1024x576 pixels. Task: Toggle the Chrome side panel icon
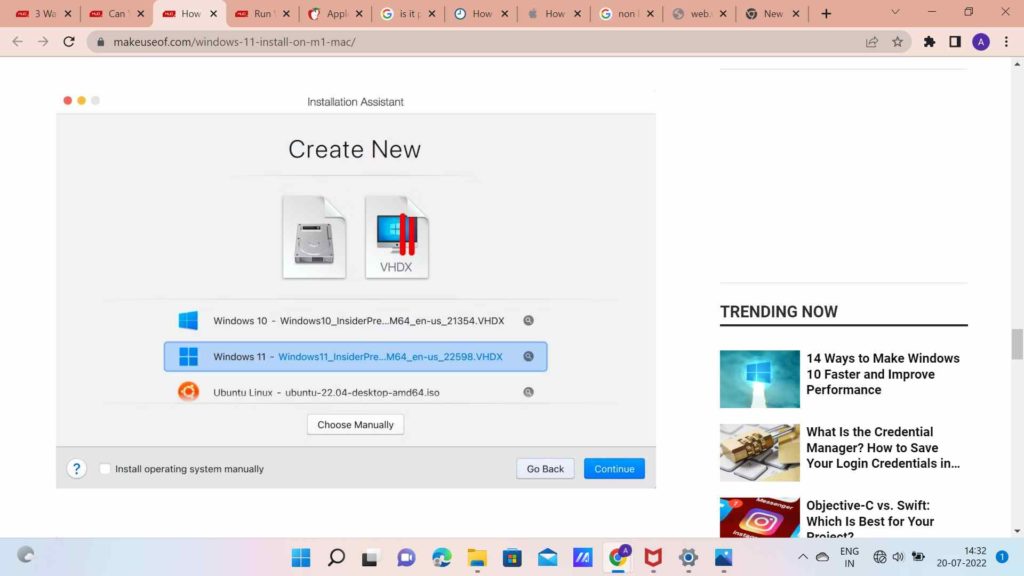(955, 42)
